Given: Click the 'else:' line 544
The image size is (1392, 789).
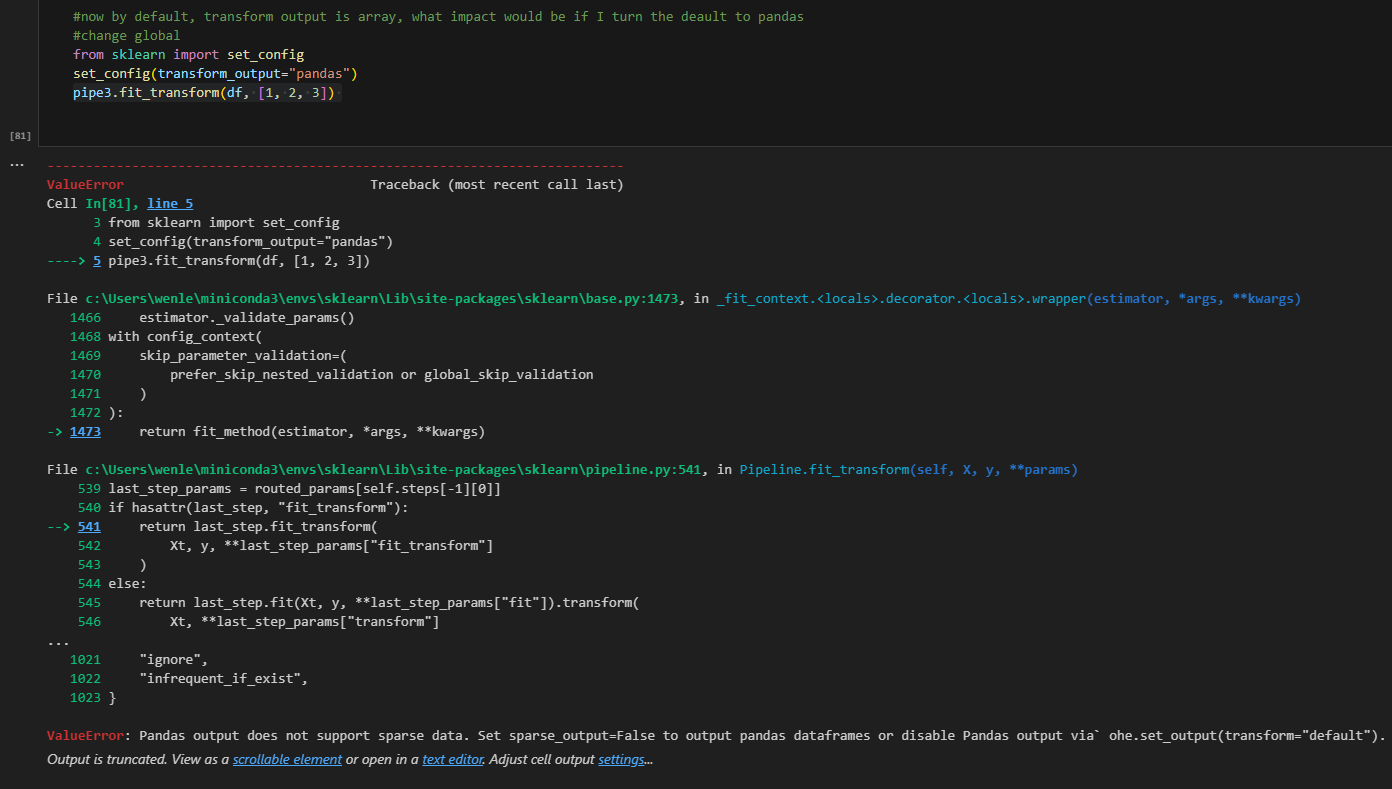Looking at the screenshot, I should [127, 583].
